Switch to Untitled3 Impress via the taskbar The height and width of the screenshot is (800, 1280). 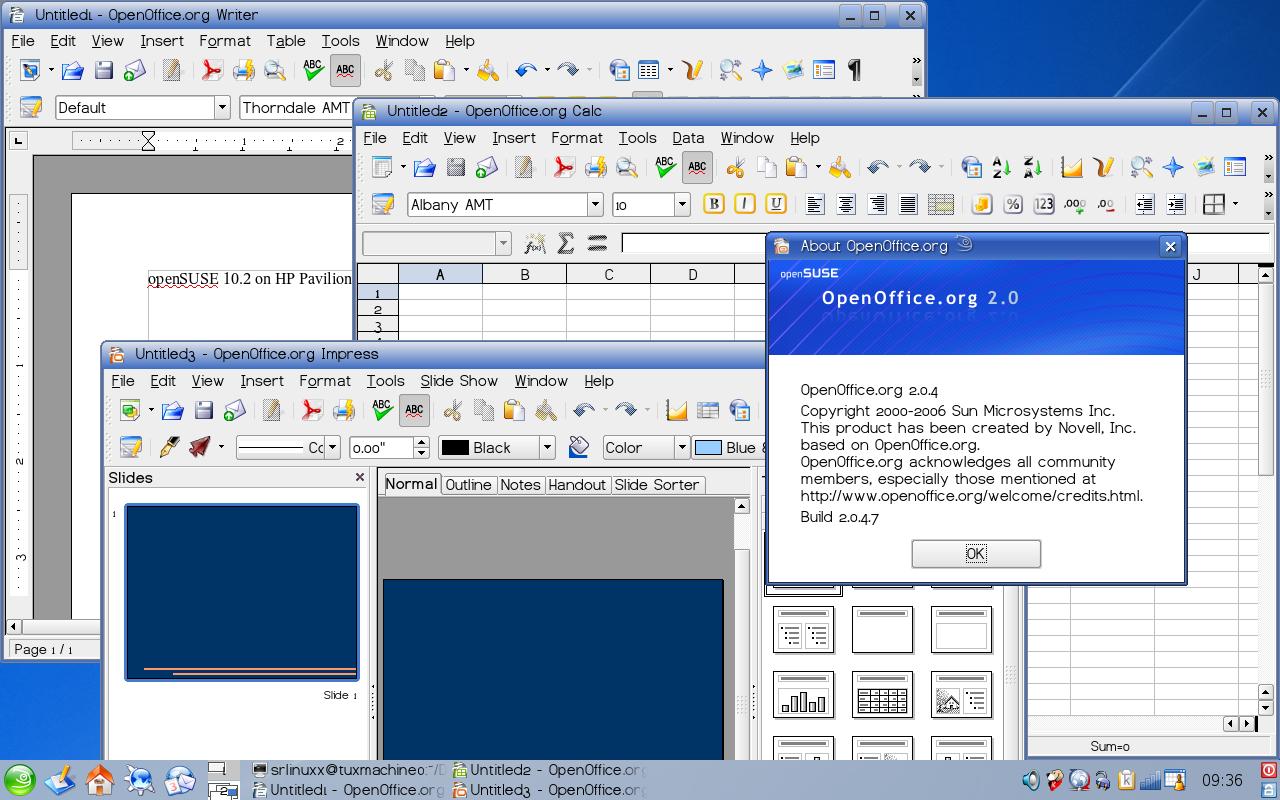[548, 790]
